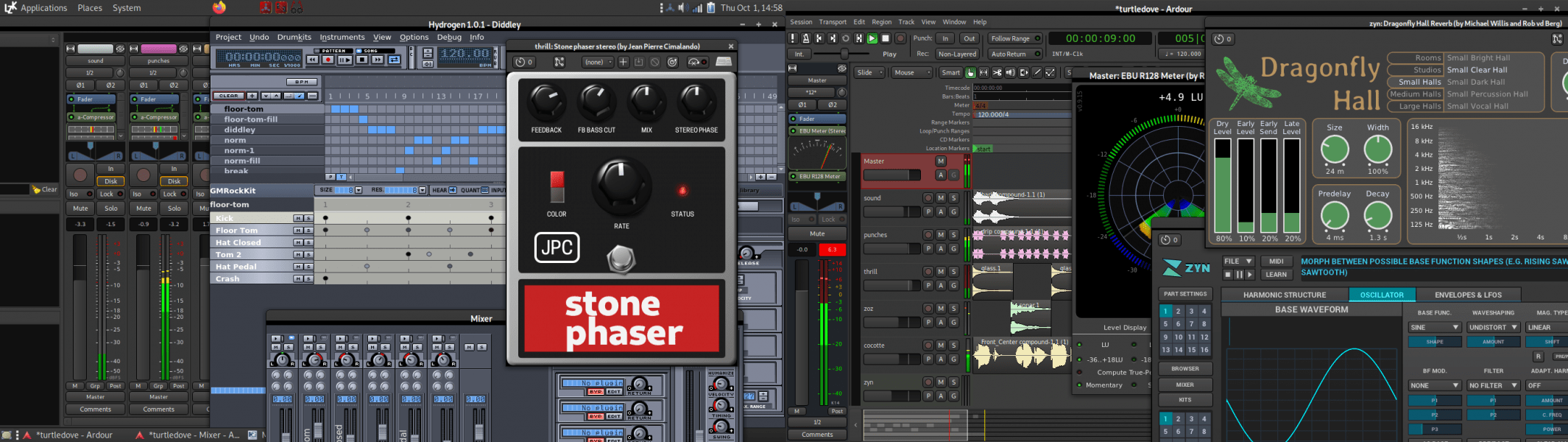Flip the COLOR switch on Stone phaser
Viewport: 1568px width, 442px height.
[x=557, y=186]
